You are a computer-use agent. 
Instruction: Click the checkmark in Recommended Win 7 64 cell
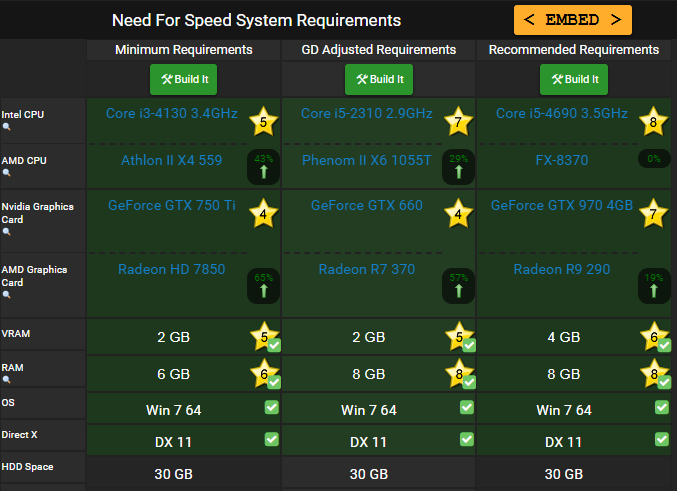(662, 407)
